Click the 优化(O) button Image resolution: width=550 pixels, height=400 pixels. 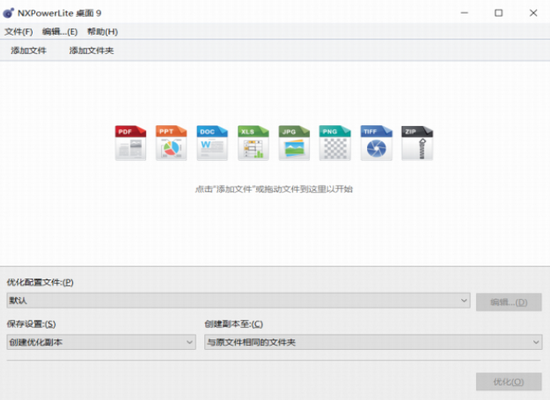coord(509,382)
